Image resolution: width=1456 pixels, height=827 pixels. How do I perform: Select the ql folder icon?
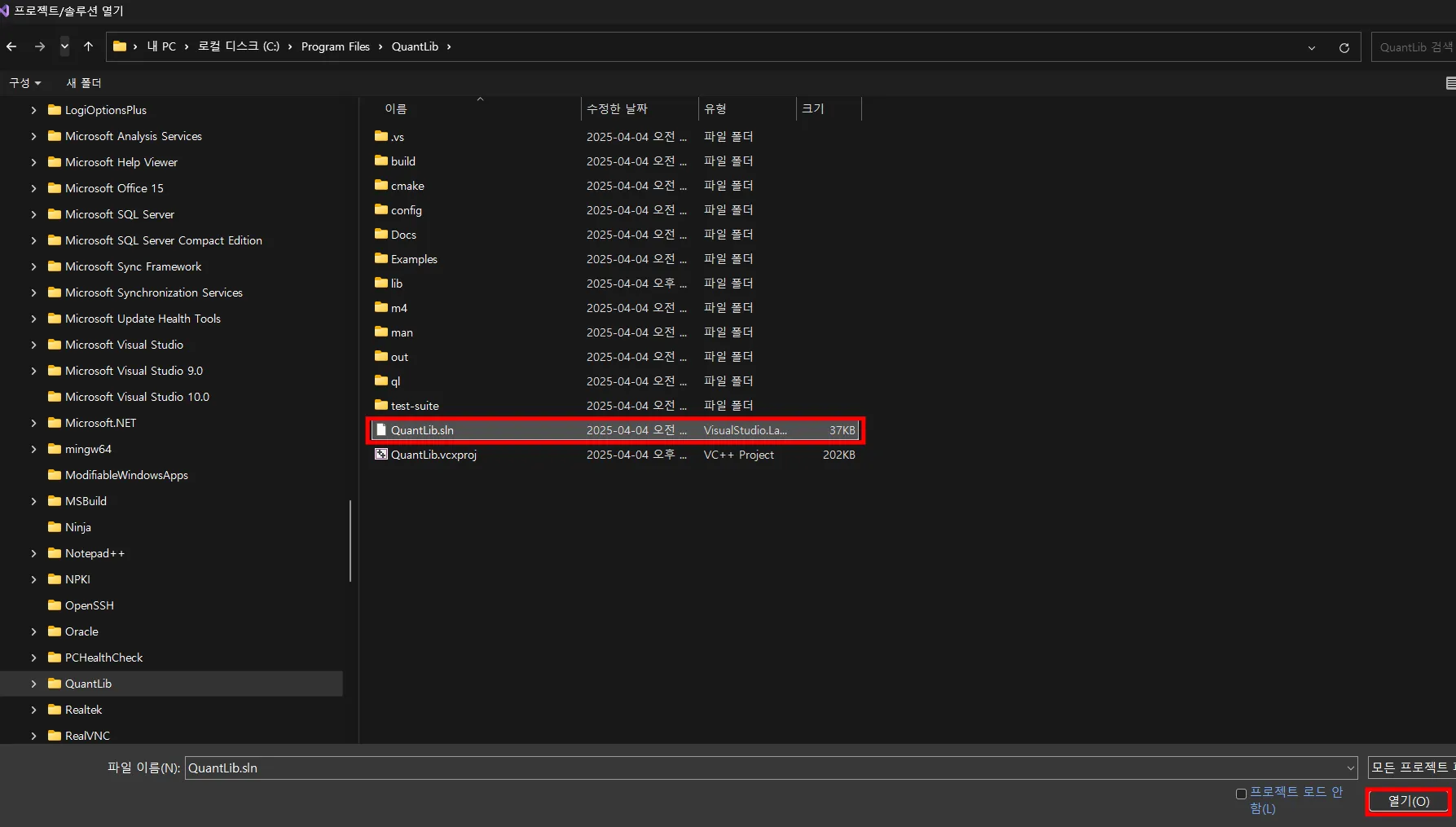(x=381, y=381)
